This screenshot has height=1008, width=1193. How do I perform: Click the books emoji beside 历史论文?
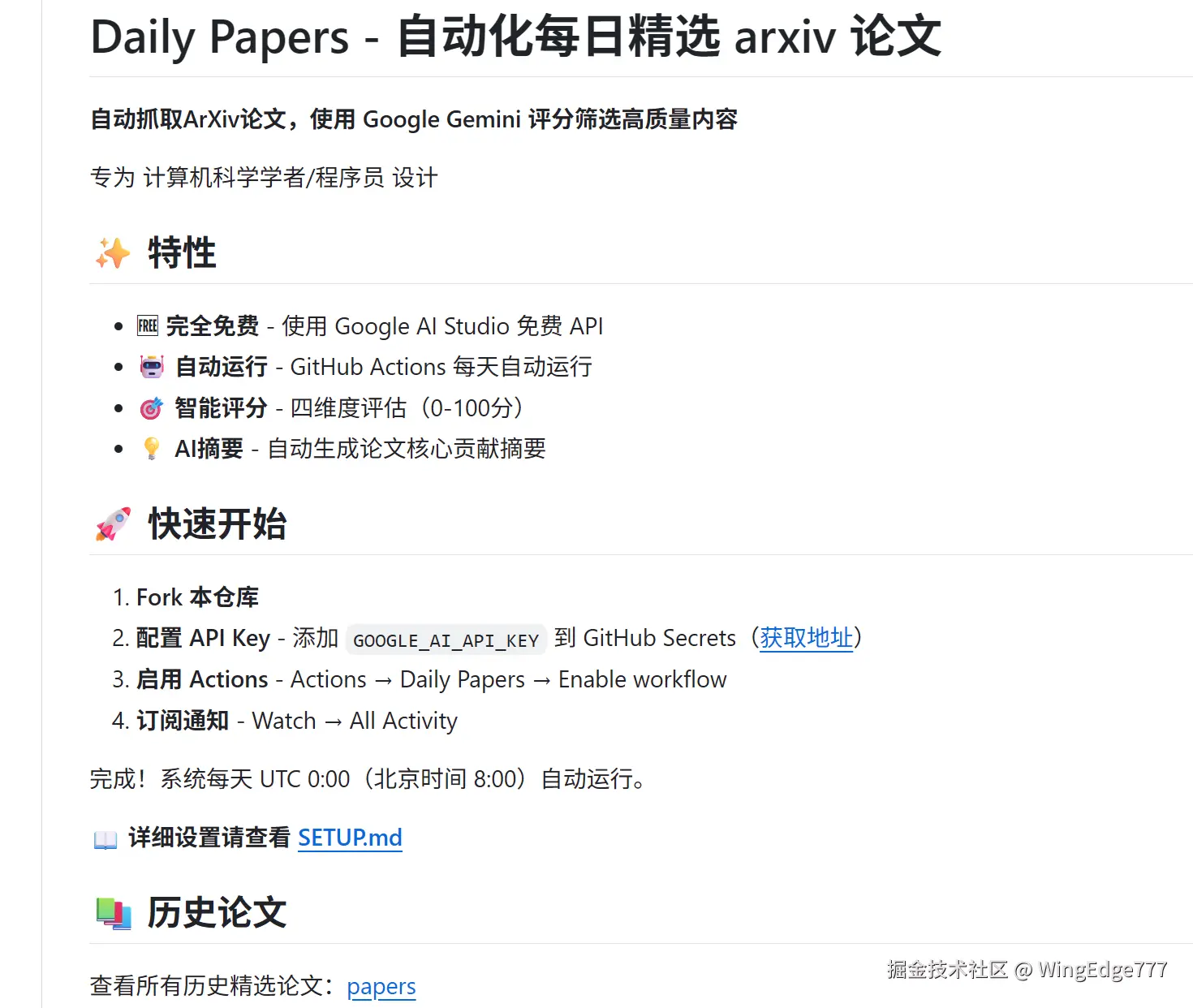(x=113, y=913)
